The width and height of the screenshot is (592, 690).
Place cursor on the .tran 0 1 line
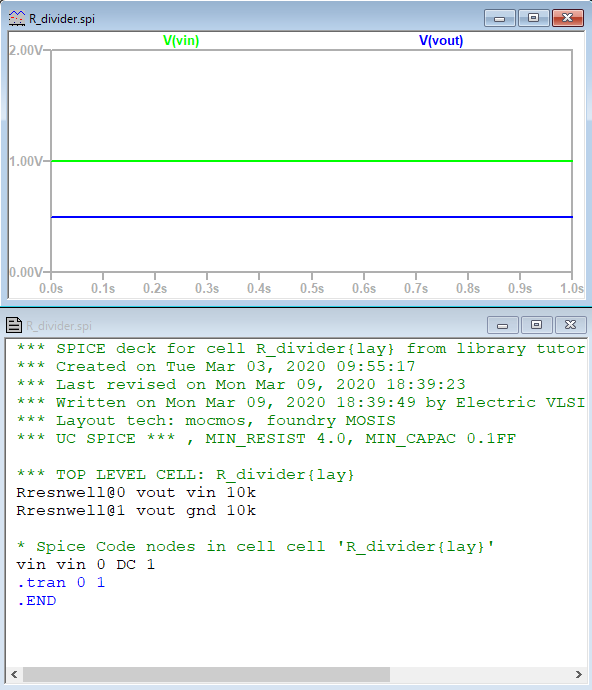[61, 583]
